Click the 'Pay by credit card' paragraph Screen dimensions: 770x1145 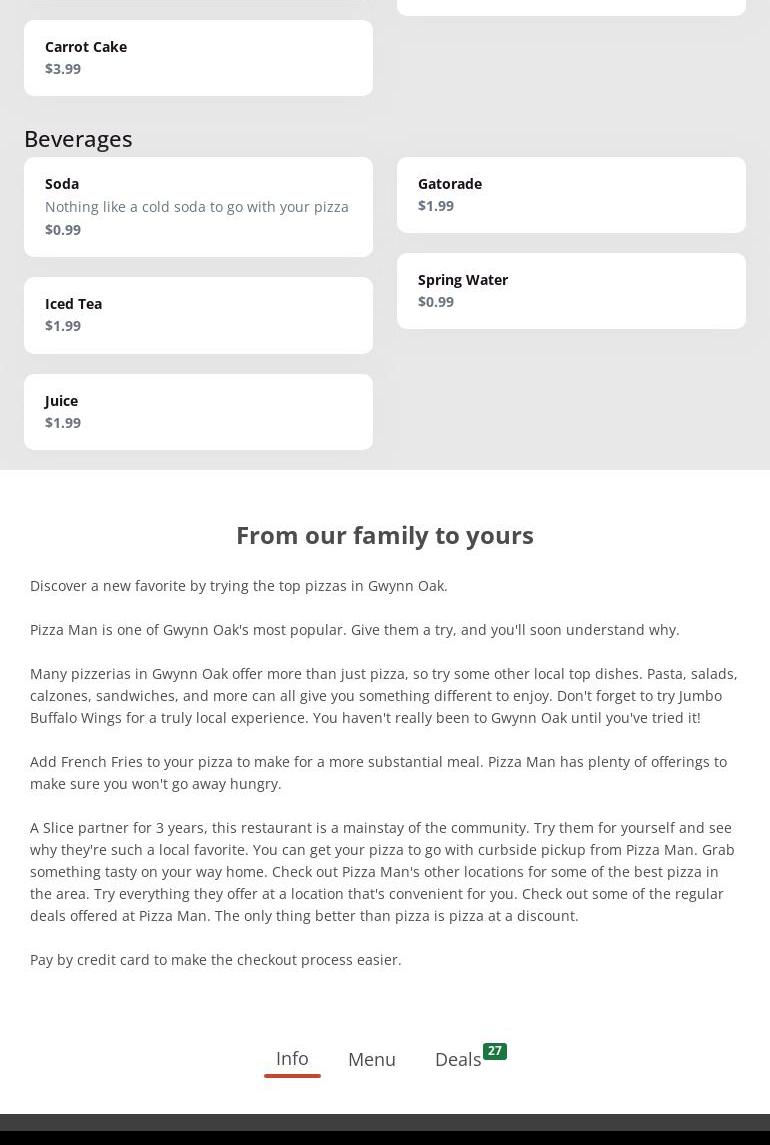coord(216,960)
